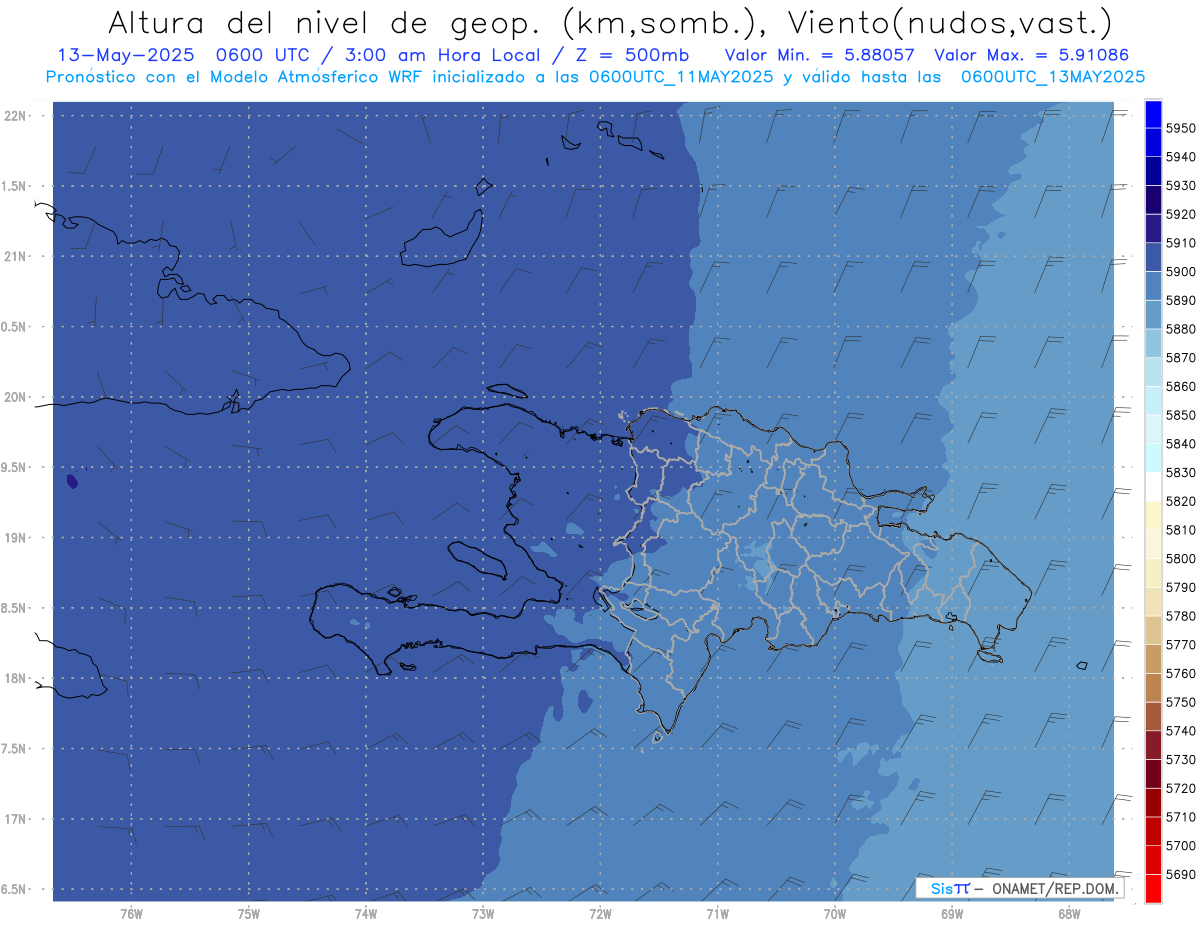Click the '5810' legend value

(x=1181, y=530)
